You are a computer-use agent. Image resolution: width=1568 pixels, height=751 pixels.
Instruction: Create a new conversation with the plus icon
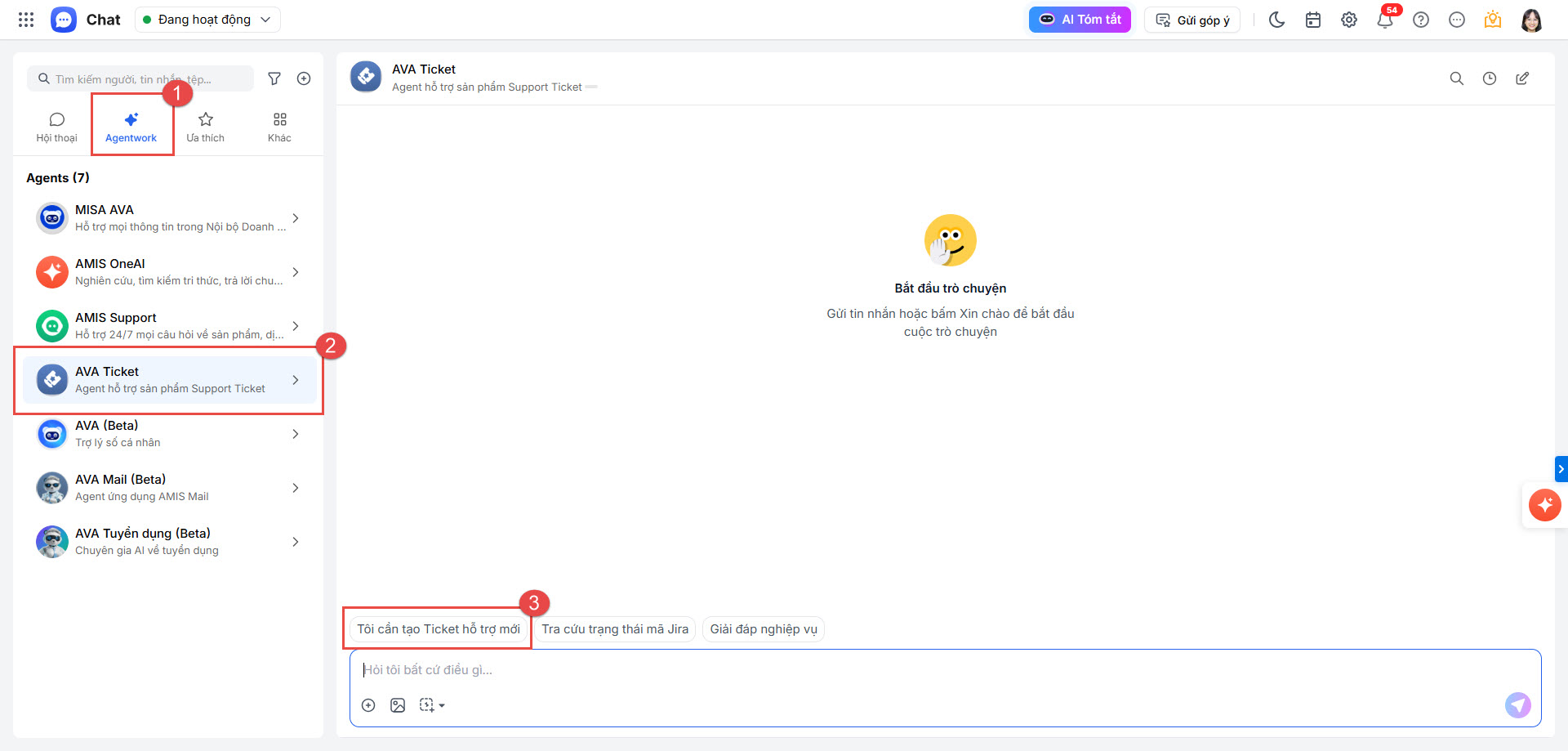coord(304,78)
